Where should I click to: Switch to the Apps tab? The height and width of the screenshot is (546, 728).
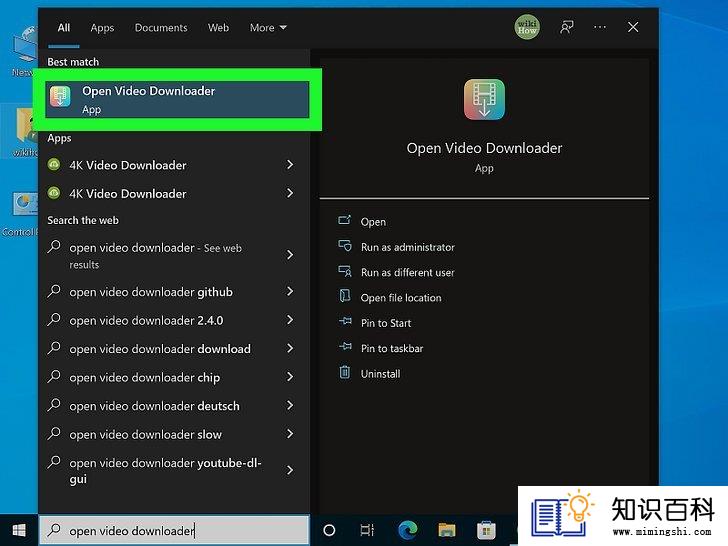coord(102,28)
